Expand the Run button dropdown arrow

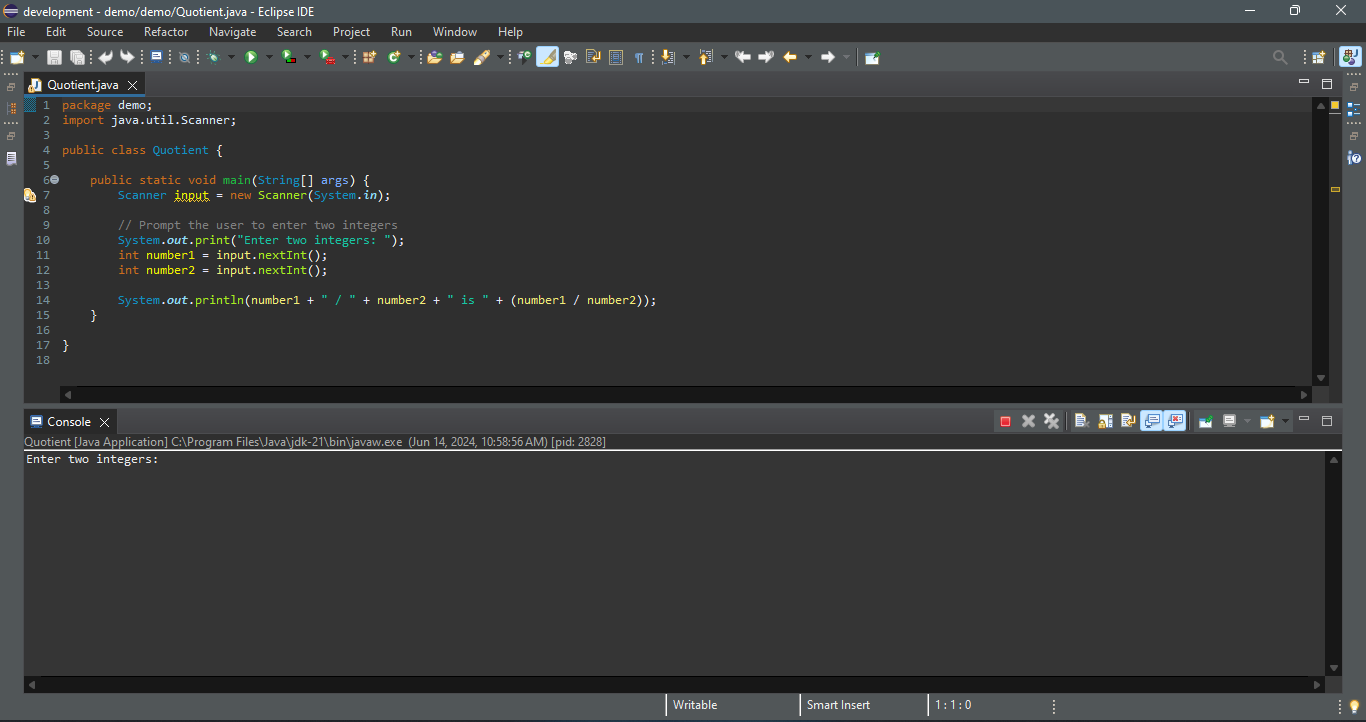269,57
